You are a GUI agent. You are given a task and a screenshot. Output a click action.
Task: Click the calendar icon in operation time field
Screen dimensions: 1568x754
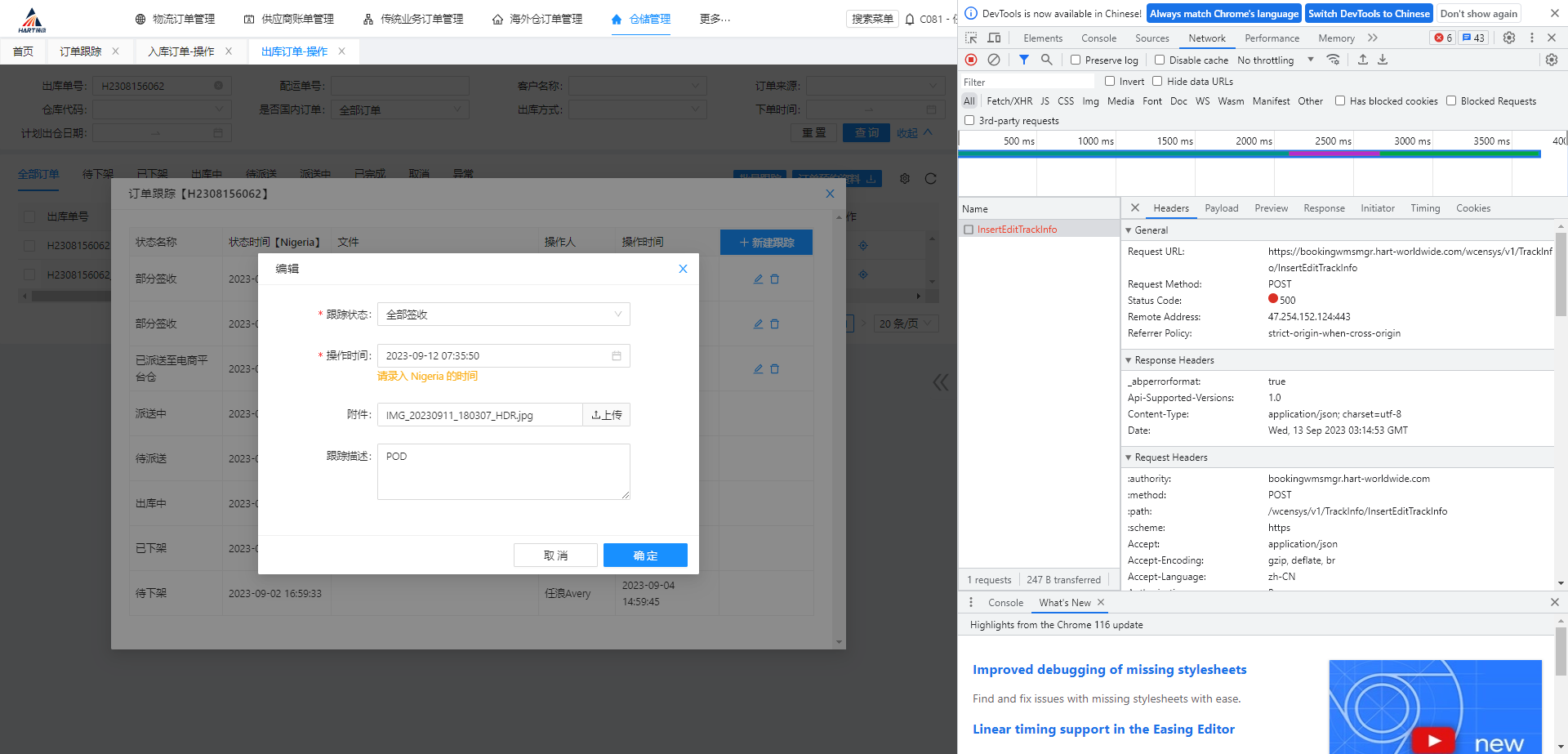617,356
